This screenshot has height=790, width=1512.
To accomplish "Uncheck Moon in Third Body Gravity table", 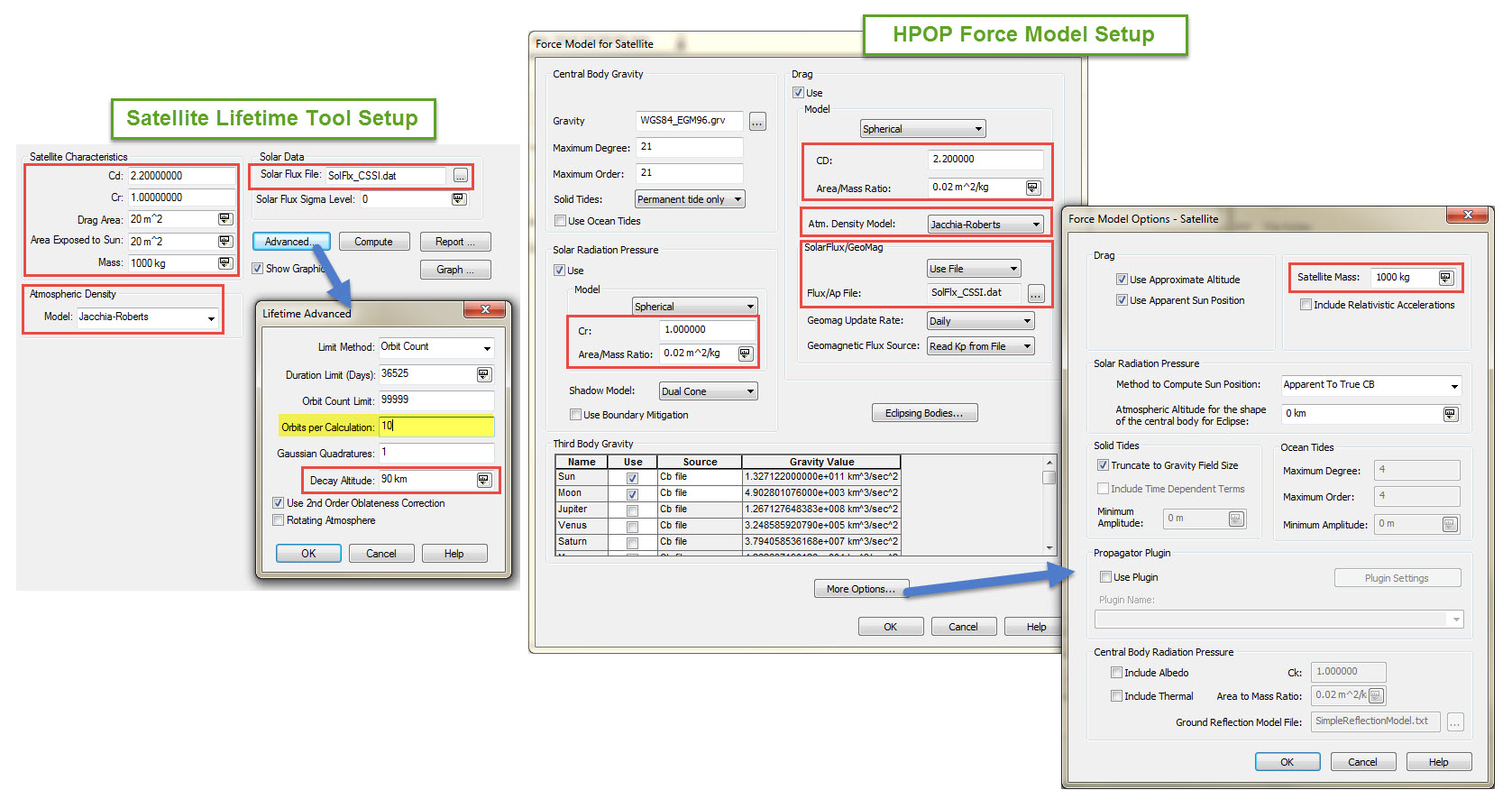I will click(x=633, y=494).
